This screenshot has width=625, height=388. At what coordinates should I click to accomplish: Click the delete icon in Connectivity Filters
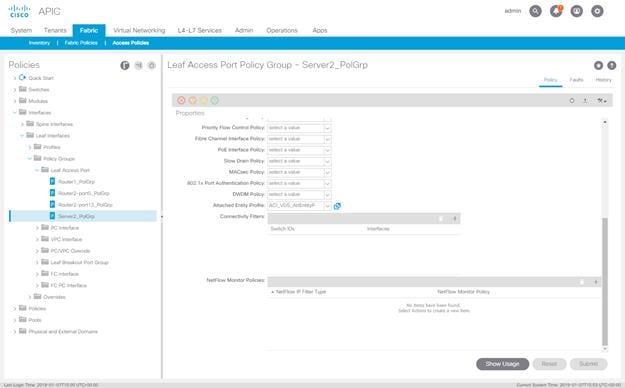coord(441,219)
